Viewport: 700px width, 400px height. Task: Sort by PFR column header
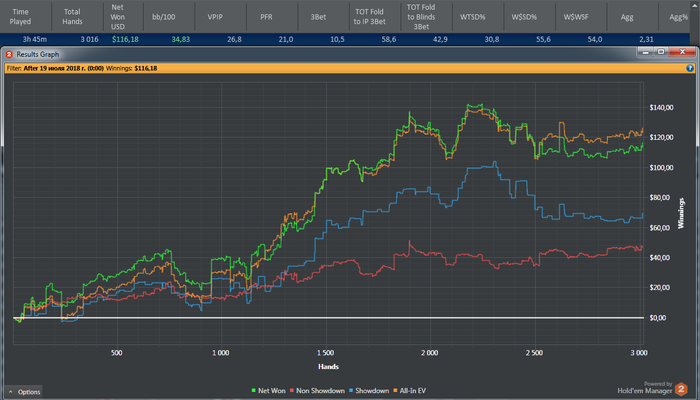tap(267, 17)
